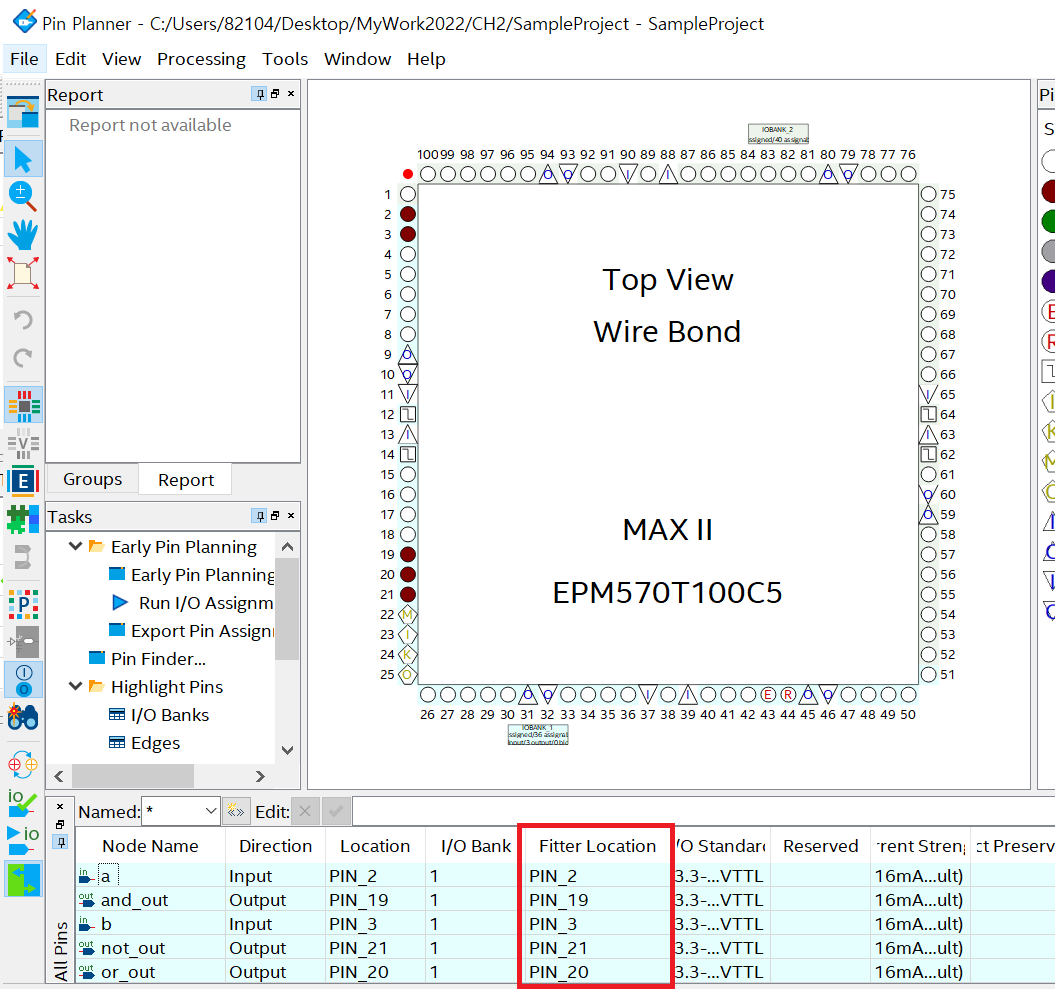Viewport: 1055px width, 989px height.
Task: Click the undo arrow icon
Action: click(24, 319)
